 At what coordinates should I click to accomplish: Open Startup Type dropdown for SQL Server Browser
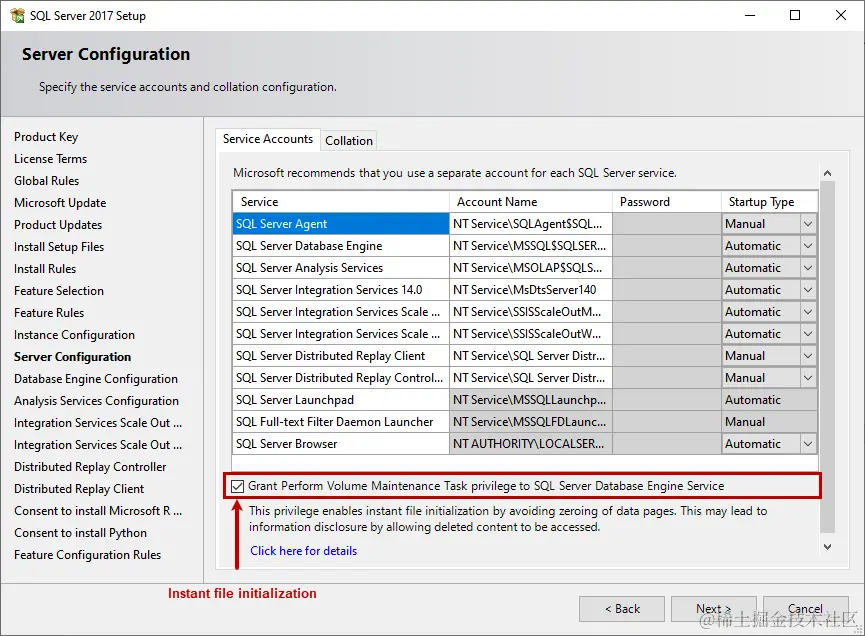point(808,444)
